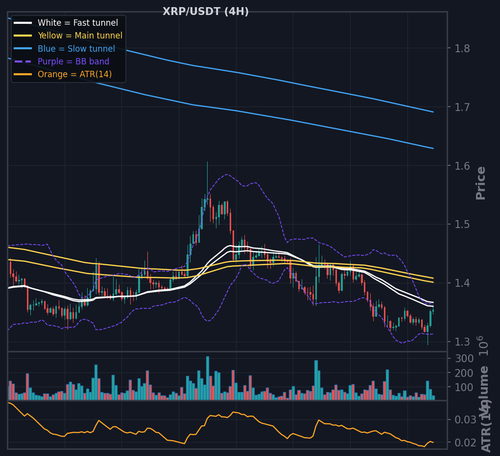
Task: Click the 300 volume axis label
Action: tap(464, 358)
